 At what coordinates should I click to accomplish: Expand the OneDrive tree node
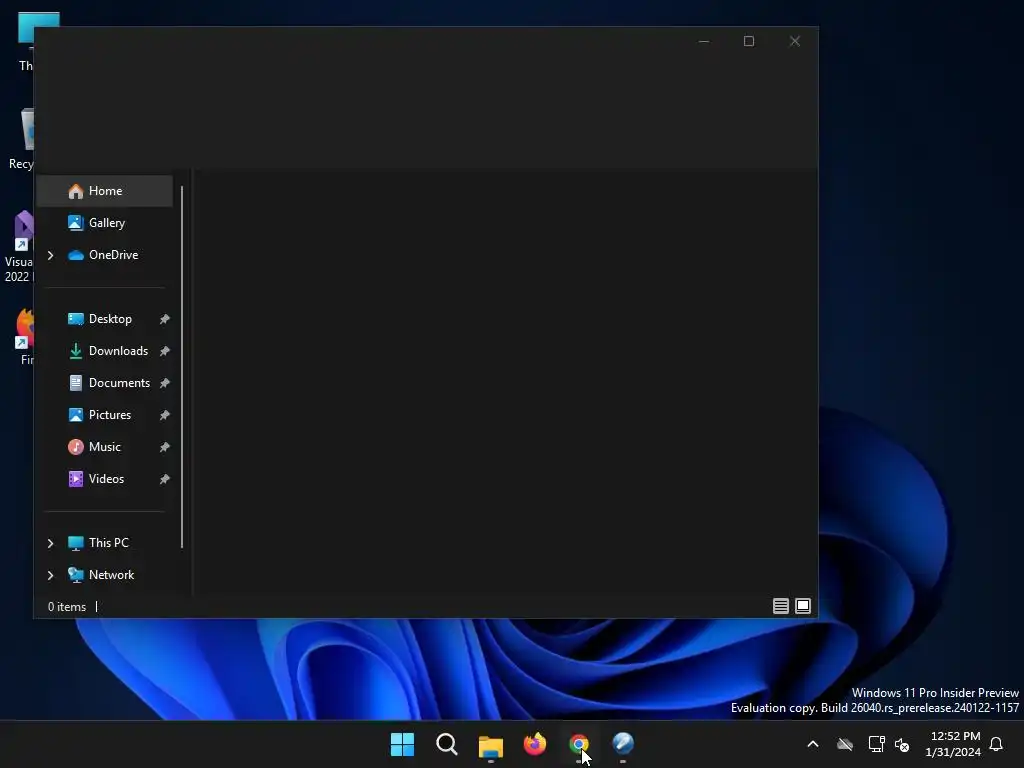(x=50, y=255)
